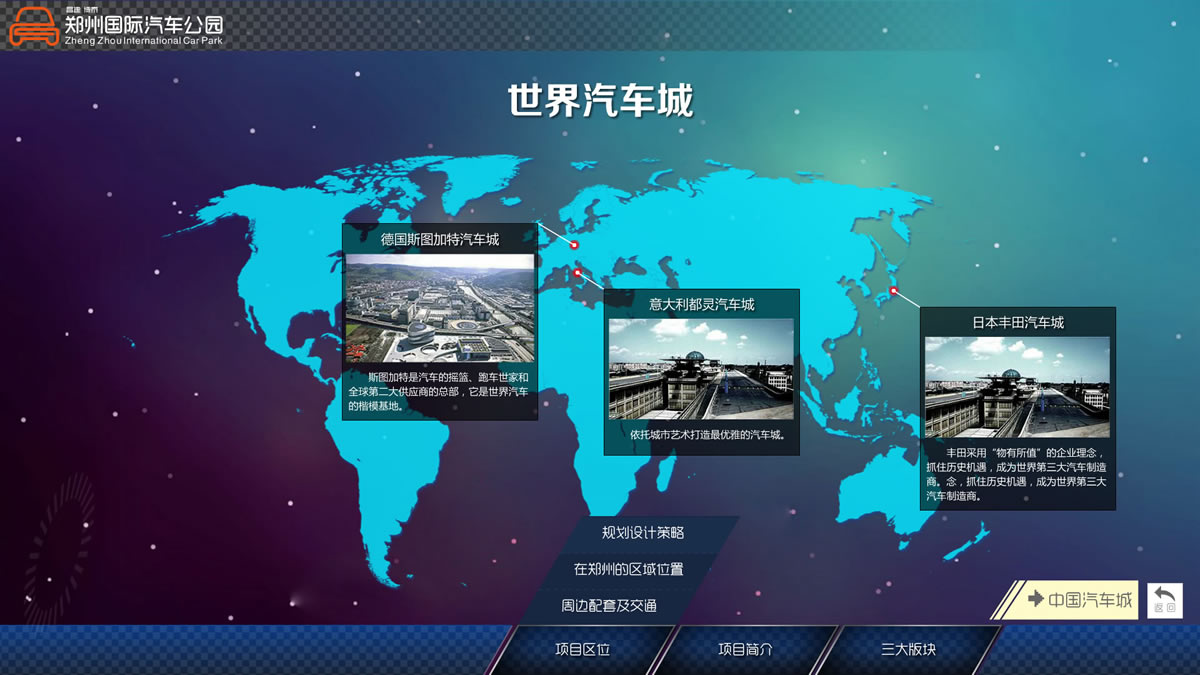This screenshot has width=1200, height=675.
Task: Click the orange car logo icon
Action: tap(34, 27)
